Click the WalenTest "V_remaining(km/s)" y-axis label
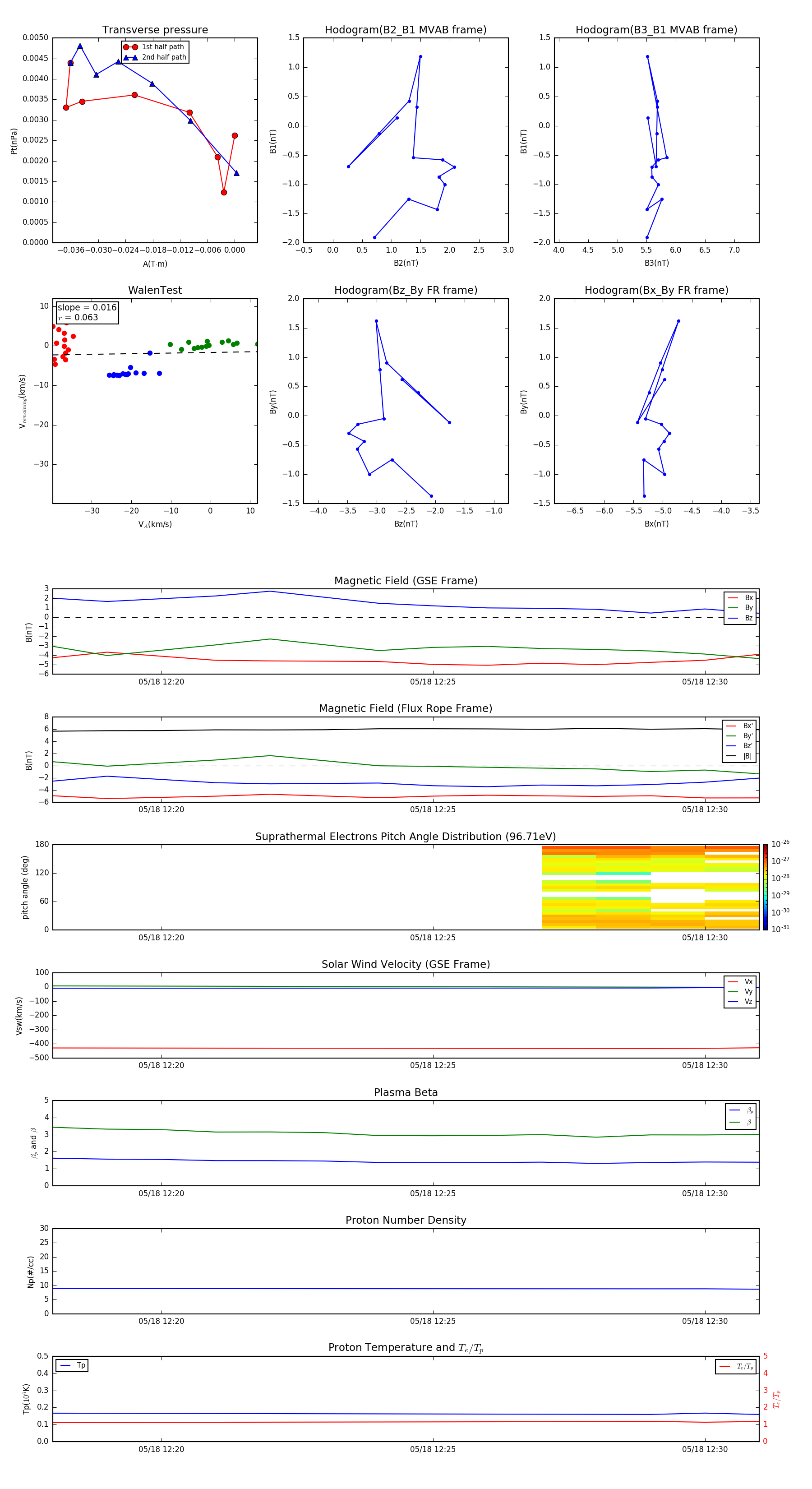Image resolution: width=812 pixels, height=1489 pixels. pos(22,401)
